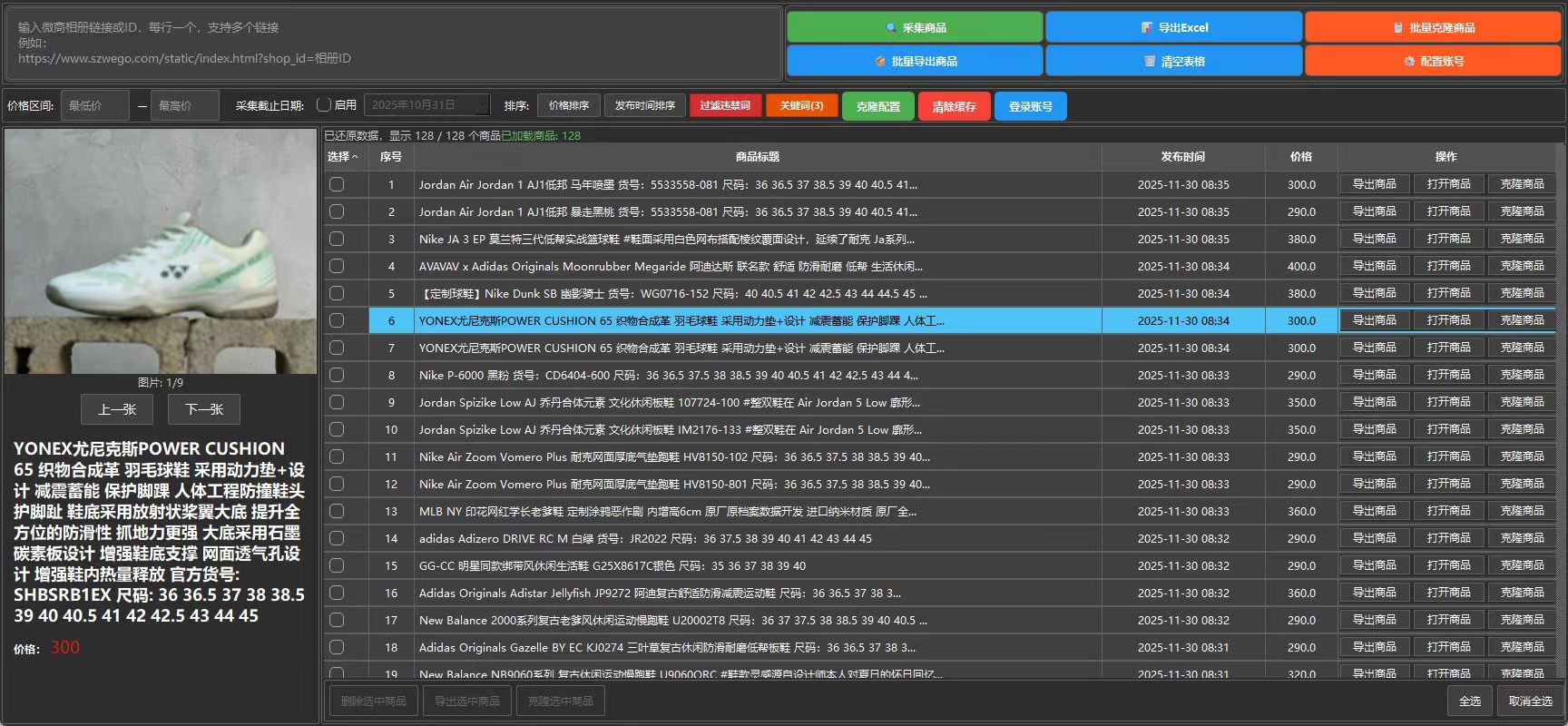Click 打开商品 for row 12 Vomero
Image resolution: width=1568 pixels, height=726 pixels.
coord(1448,483)
